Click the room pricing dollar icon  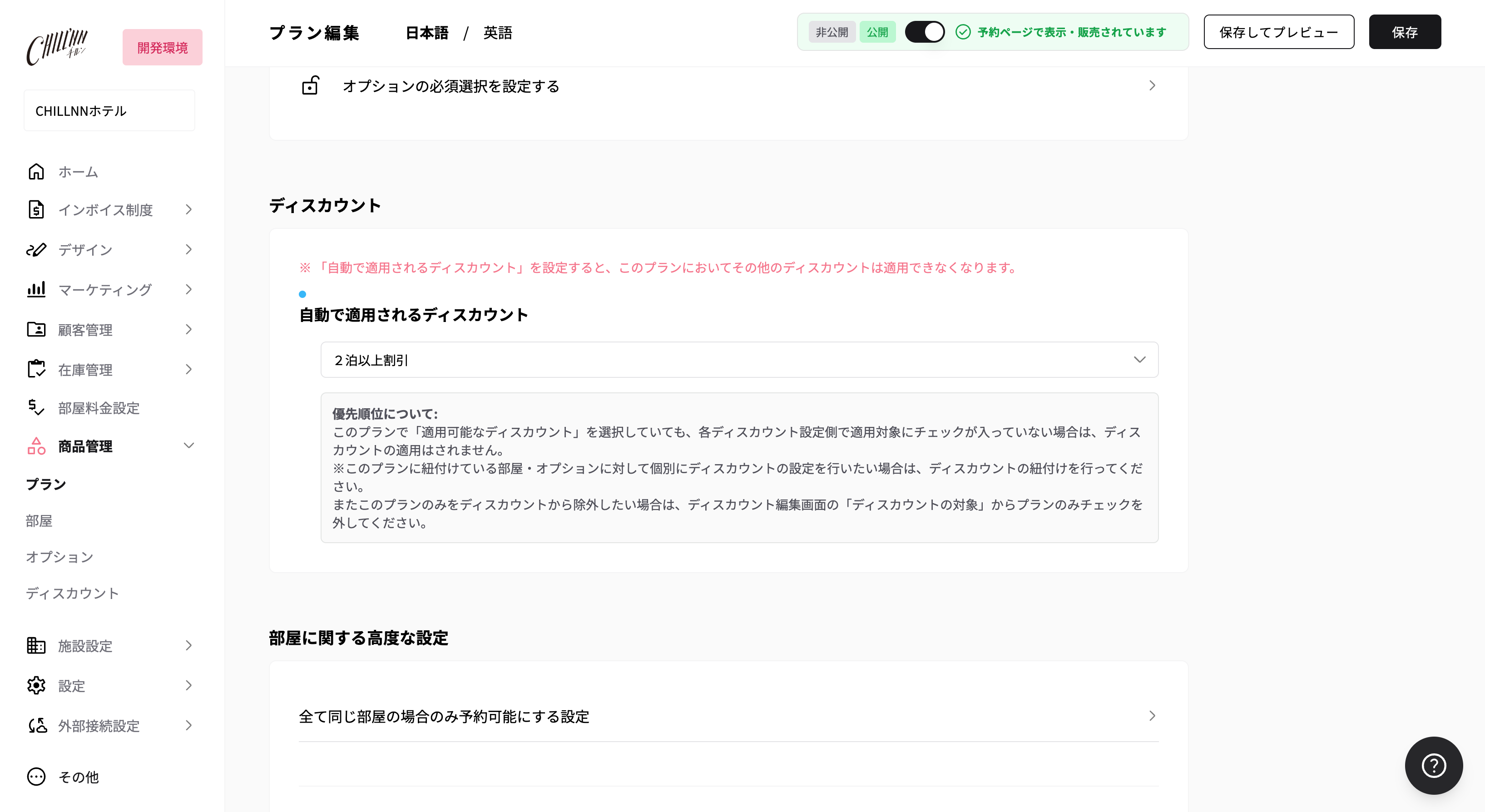(x=36, y=407)
